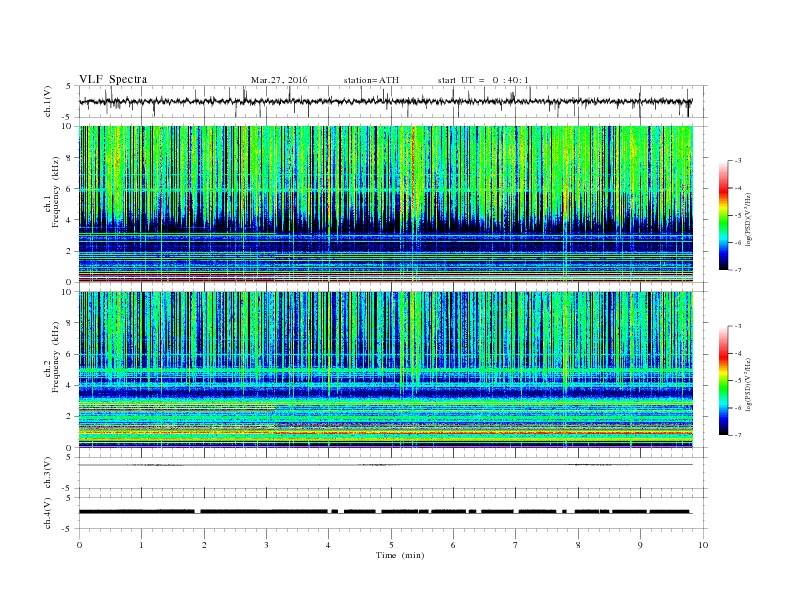This screenshot has width=792, height=612.
Task: Click the ch.1 spectrogram color scale bar
Action: click(x=724, y=215)
